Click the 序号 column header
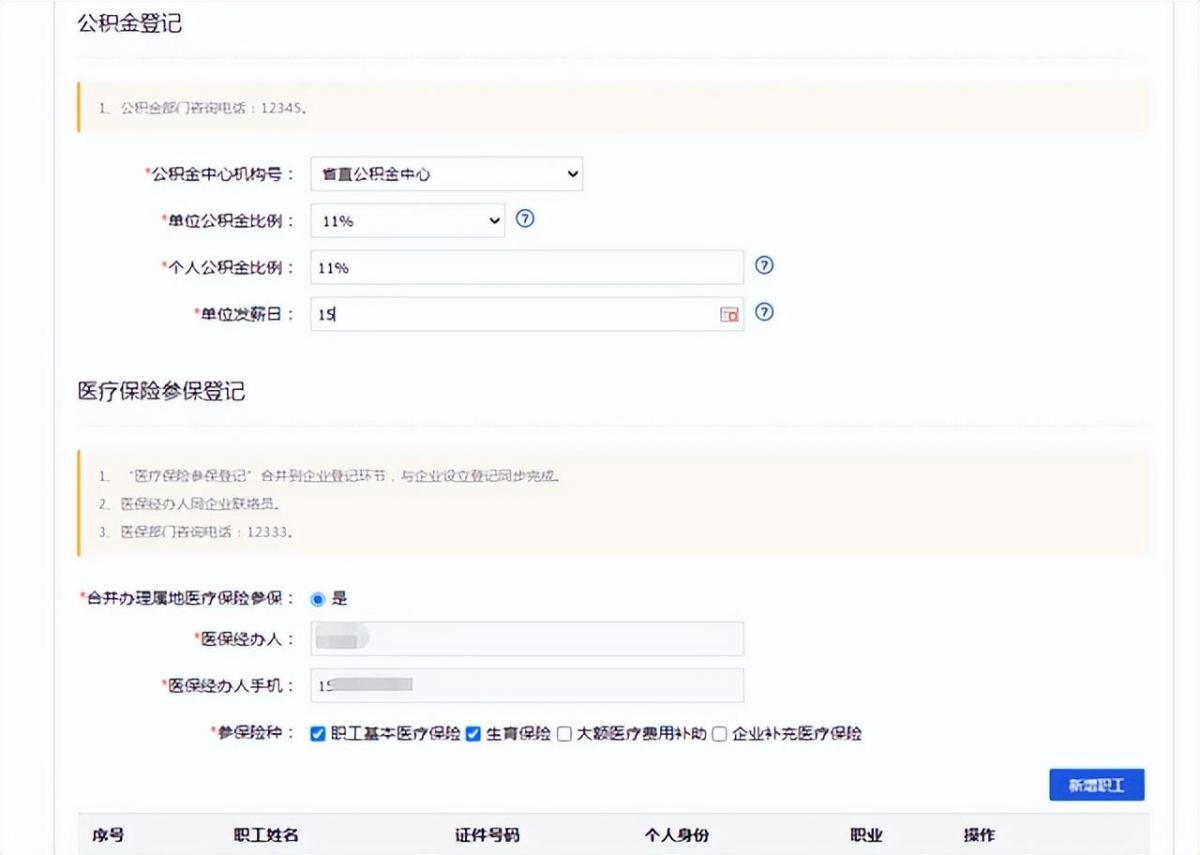The height and width of the screenshot is (855, 1200). (x=108, y=835)
